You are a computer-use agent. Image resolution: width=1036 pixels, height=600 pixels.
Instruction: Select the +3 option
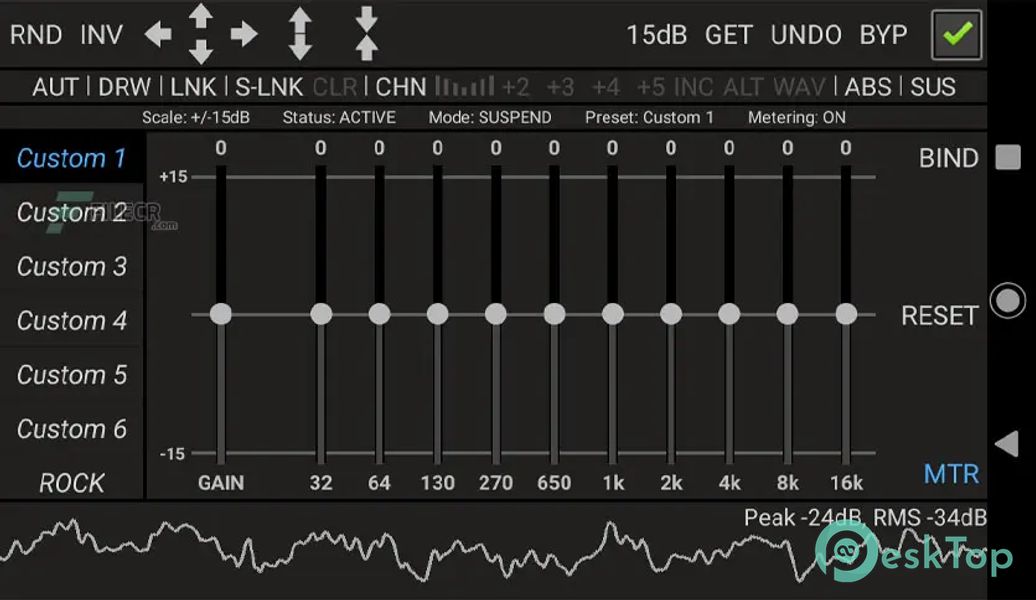pos(560,87)
